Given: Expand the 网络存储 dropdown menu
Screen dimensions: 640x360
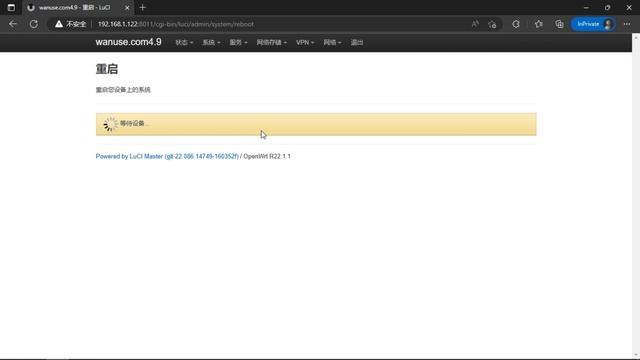Looking at the screenshot, I should (271, 42).
